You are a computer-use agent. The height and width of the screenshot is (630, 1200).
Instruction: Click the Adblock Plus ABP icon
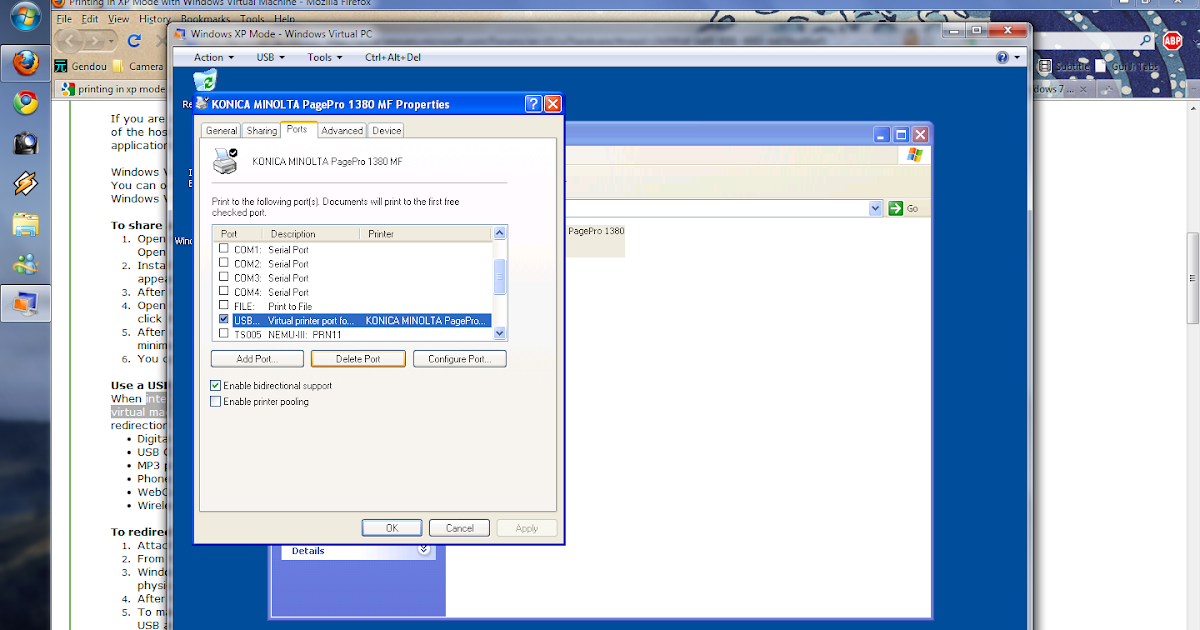click(1173, 40)
